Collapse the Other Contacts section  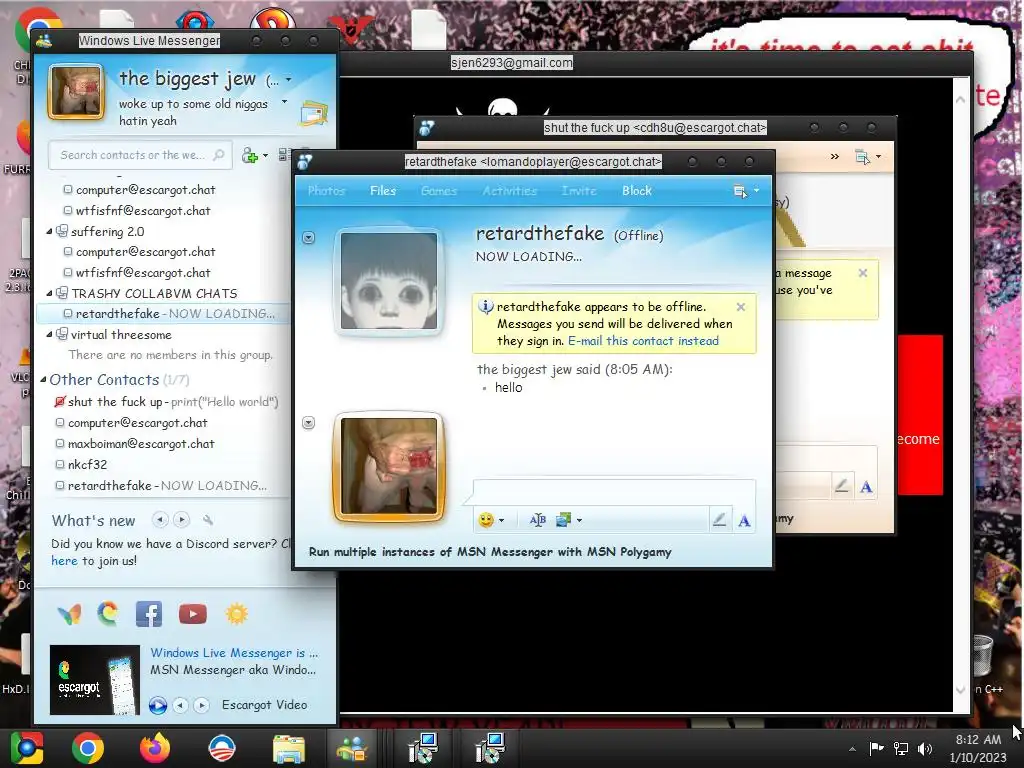pos(43,379)
